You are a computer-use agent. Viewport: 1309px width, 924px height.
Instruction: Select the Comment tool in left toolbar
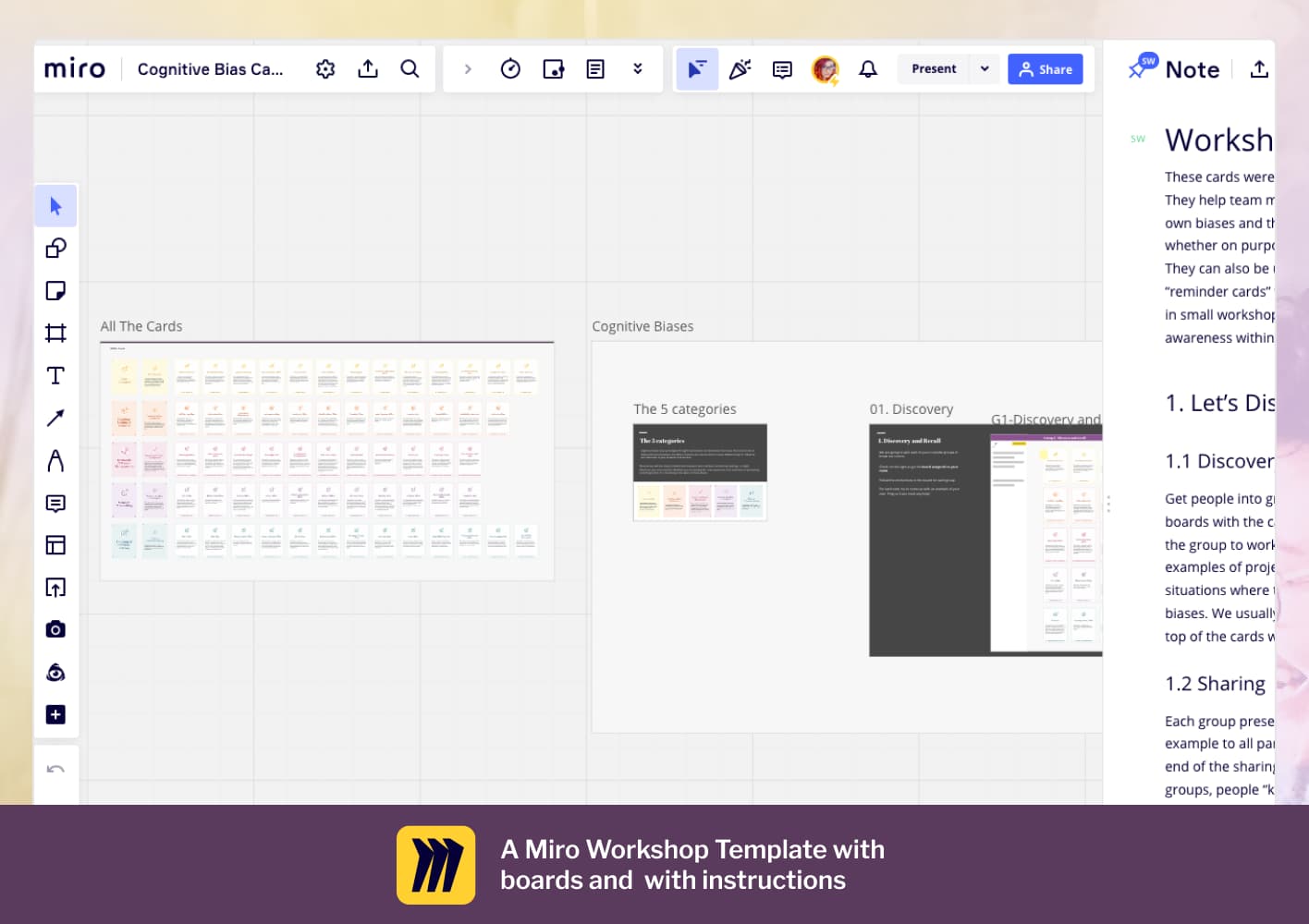click(55, 503)
